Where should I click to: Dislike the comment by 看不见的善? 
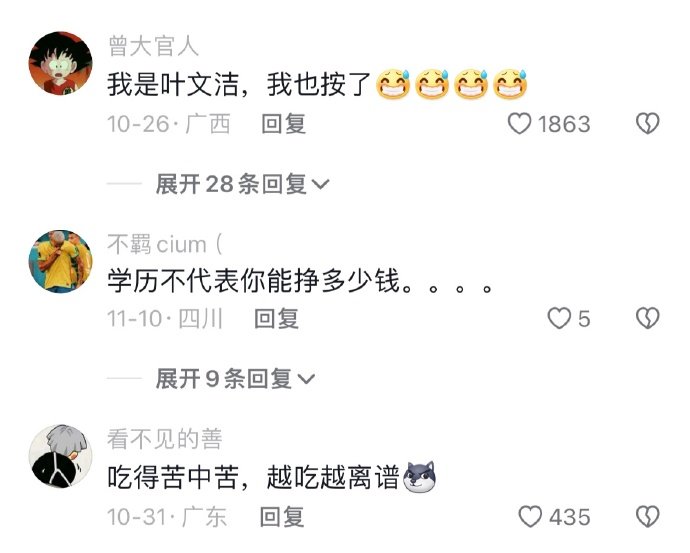(647, 516)
